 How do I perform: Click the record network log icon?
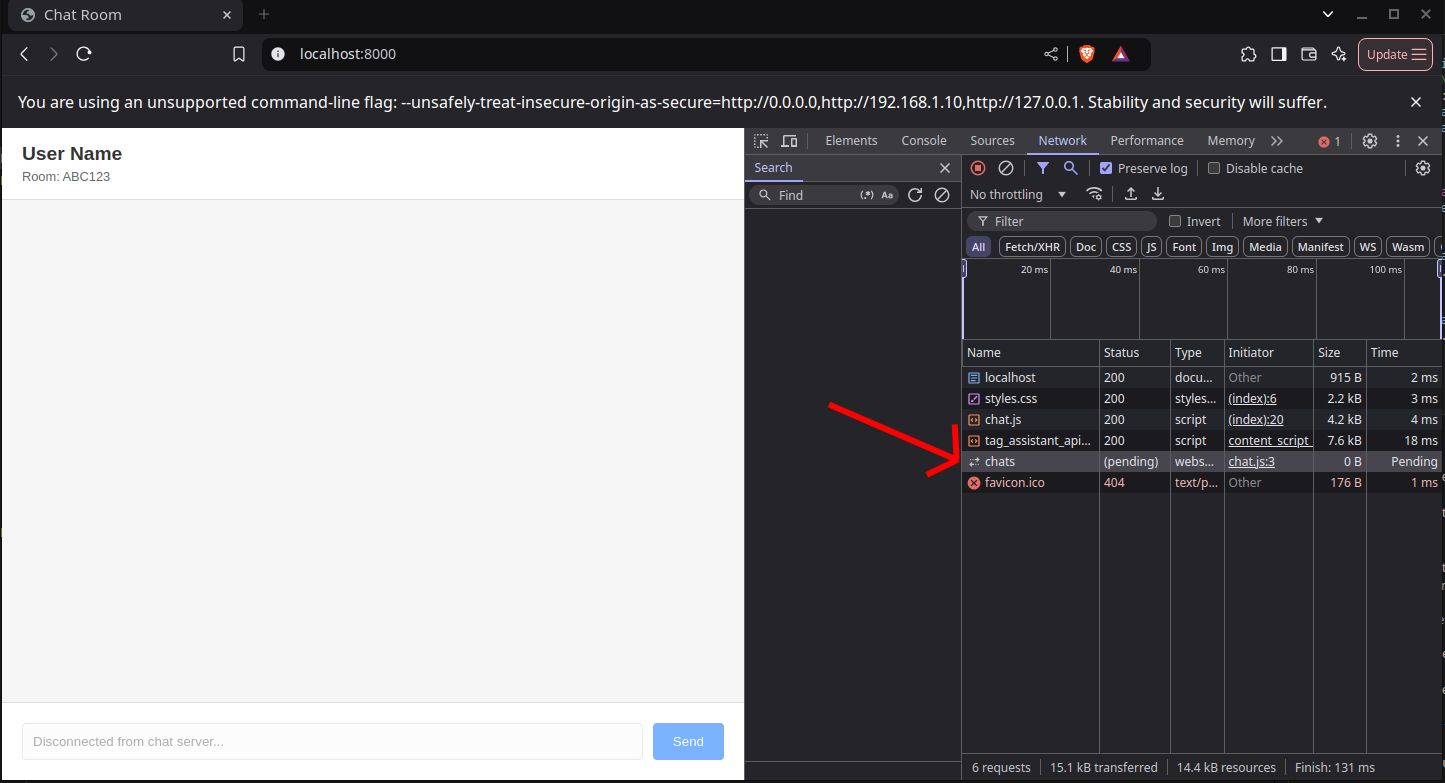click(x=977, y=168)
